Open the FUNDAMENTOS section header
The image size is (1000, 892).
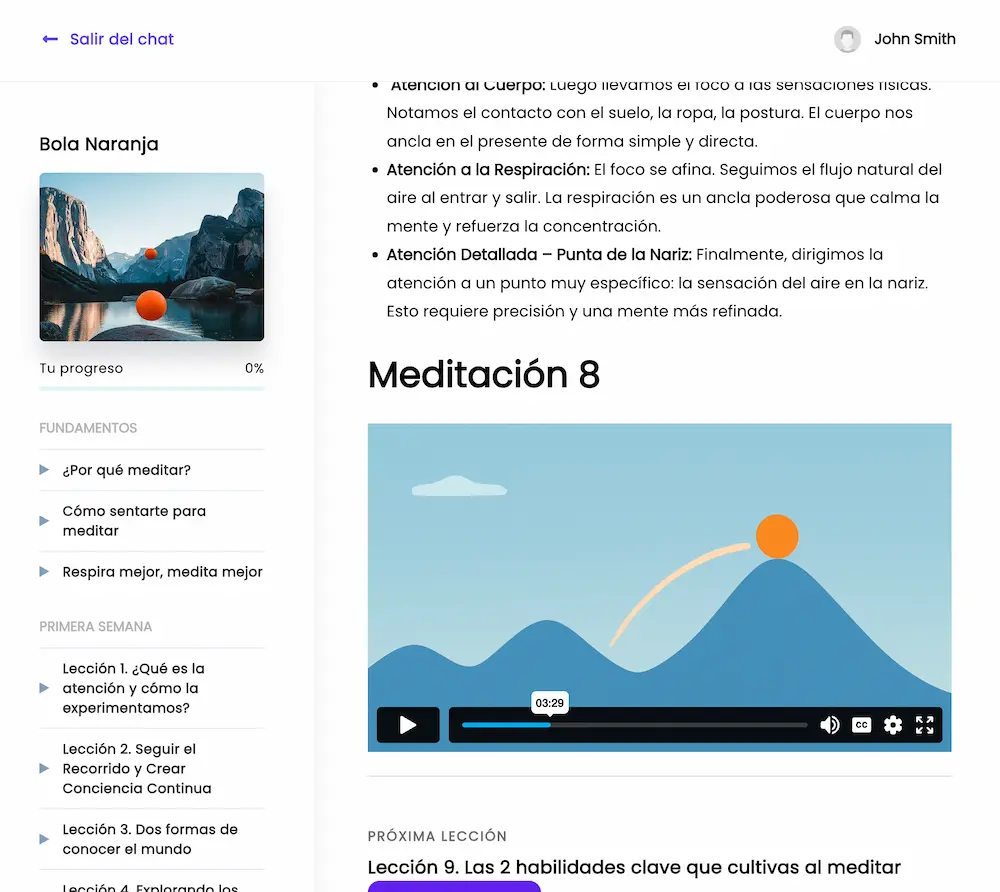(88, 427)
